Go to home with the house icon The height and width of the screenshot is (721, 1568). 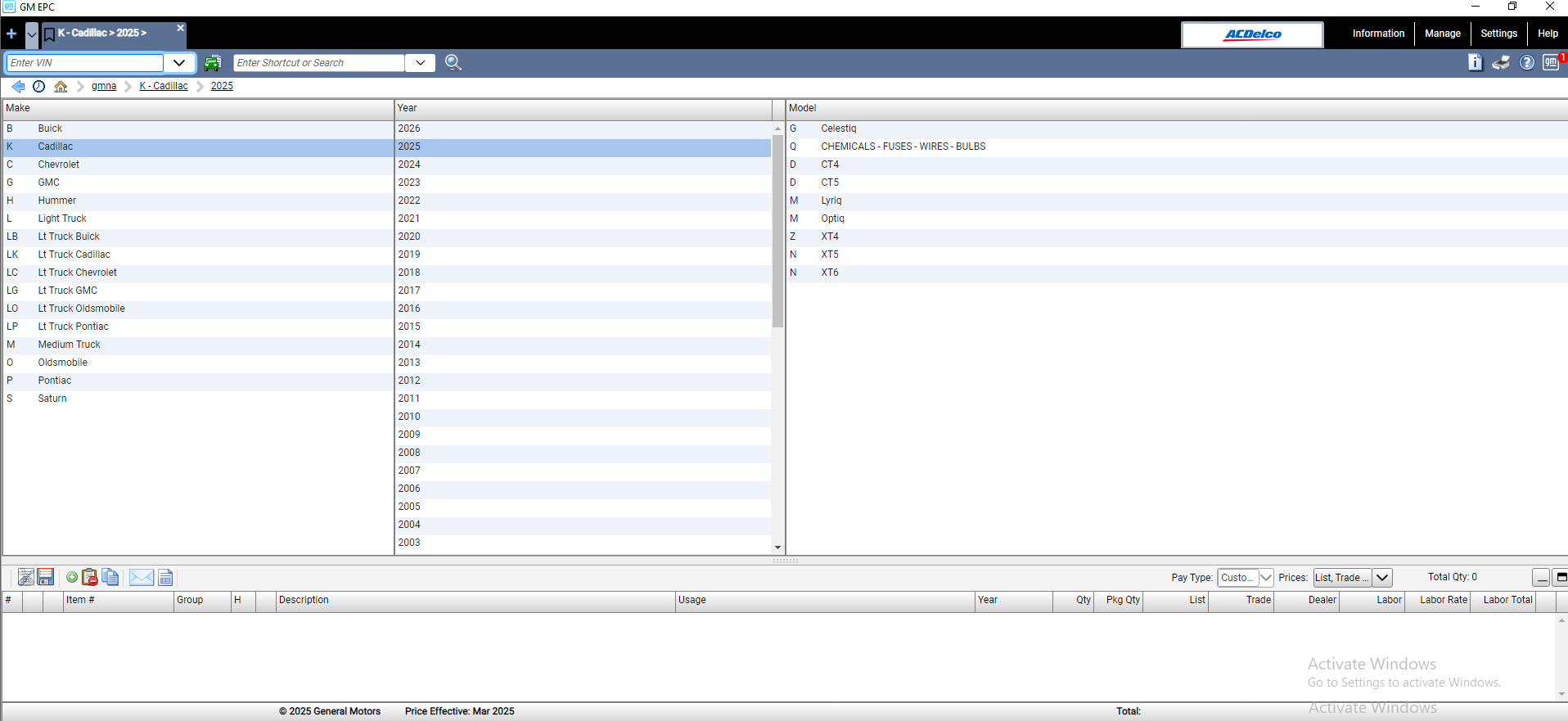click(61, 86)
